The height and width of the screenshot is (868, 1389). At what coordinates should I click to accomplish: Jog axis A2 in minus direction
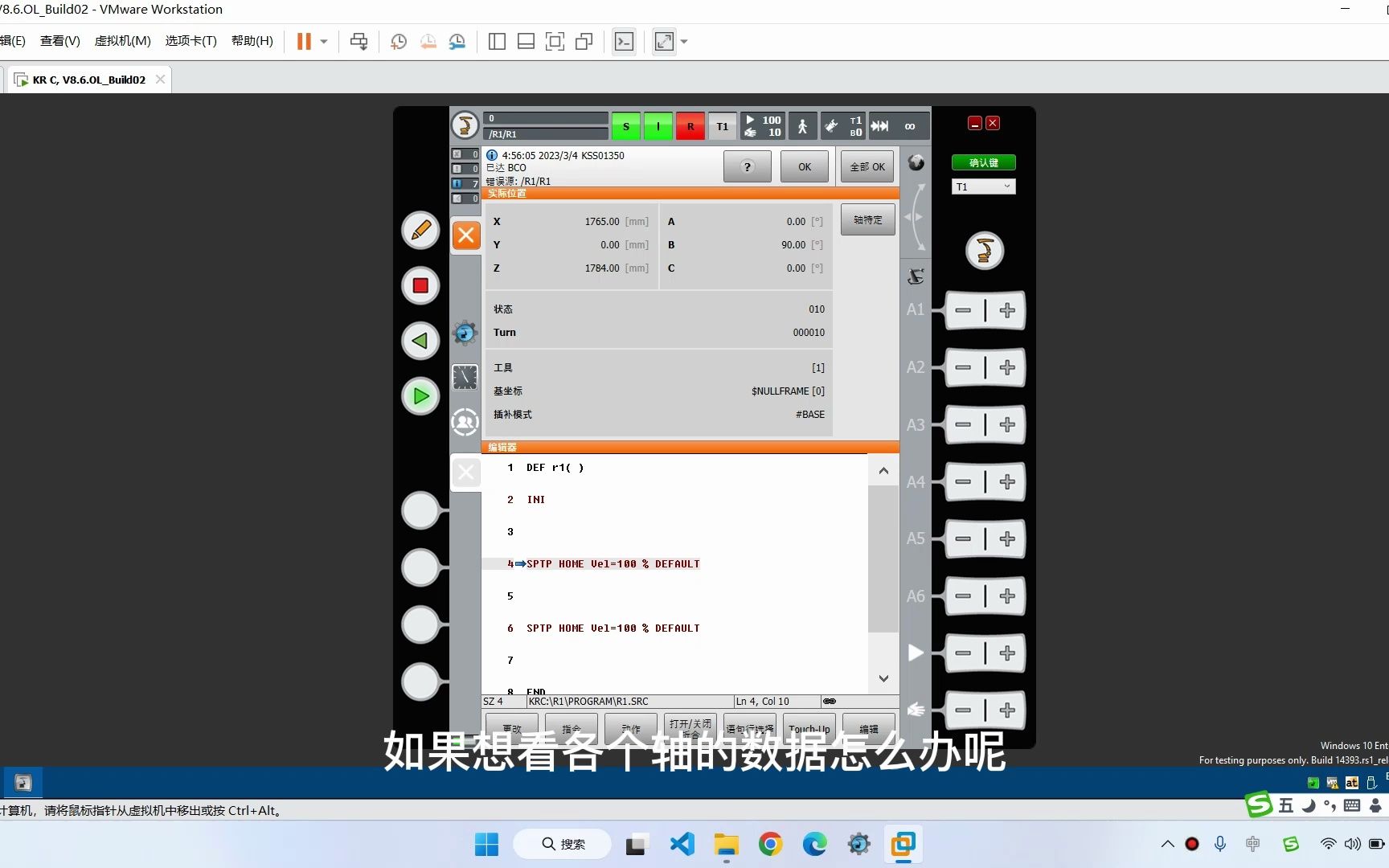[x=964, y=367]
